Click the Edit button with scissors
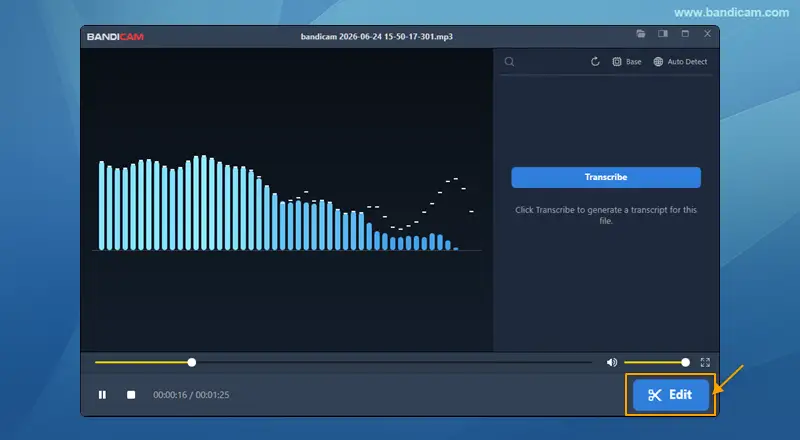 [x=671, y=395]
